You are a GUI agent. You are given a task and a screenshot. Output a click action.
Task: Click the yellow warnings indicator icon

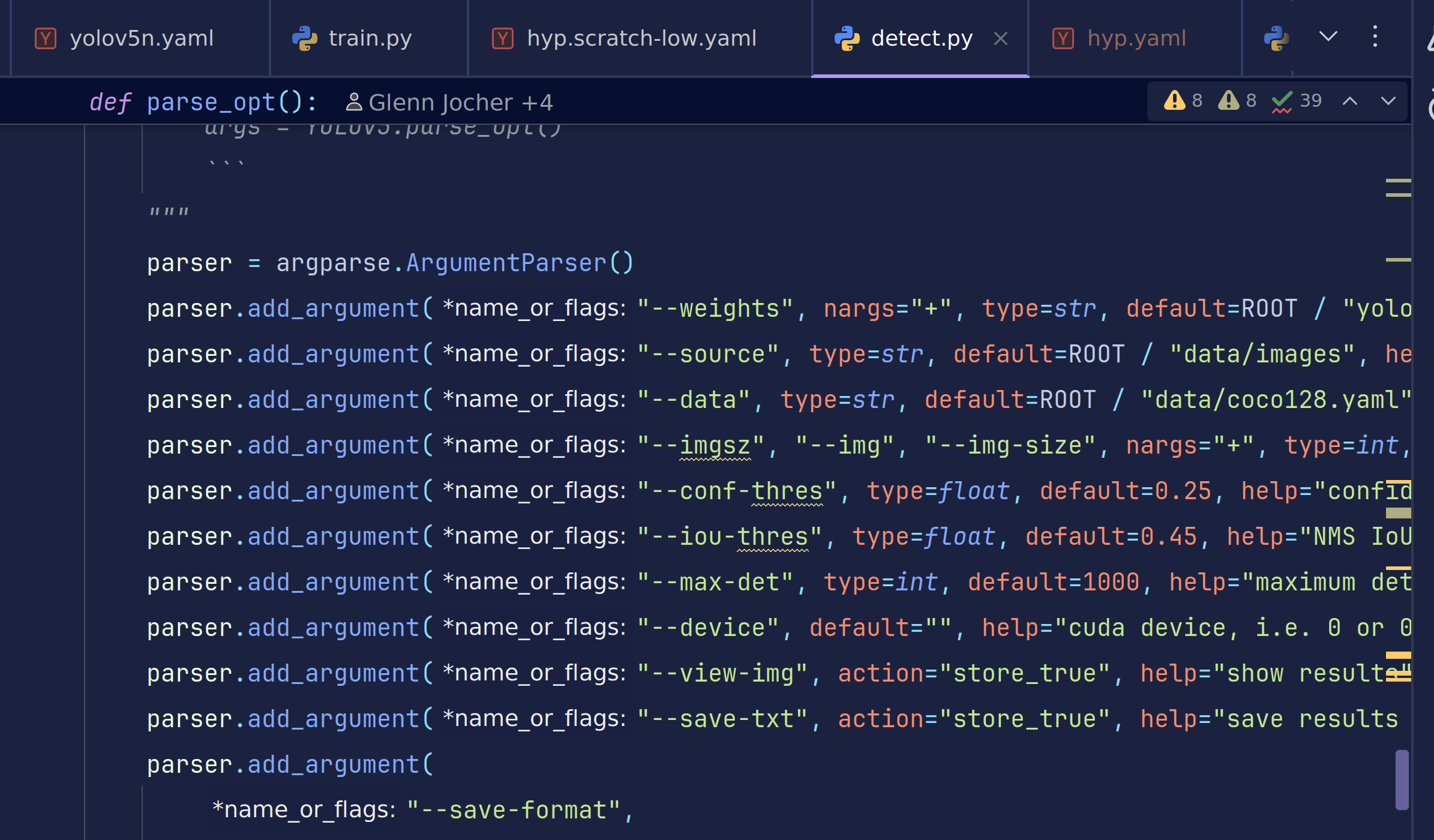[1174, 100]
